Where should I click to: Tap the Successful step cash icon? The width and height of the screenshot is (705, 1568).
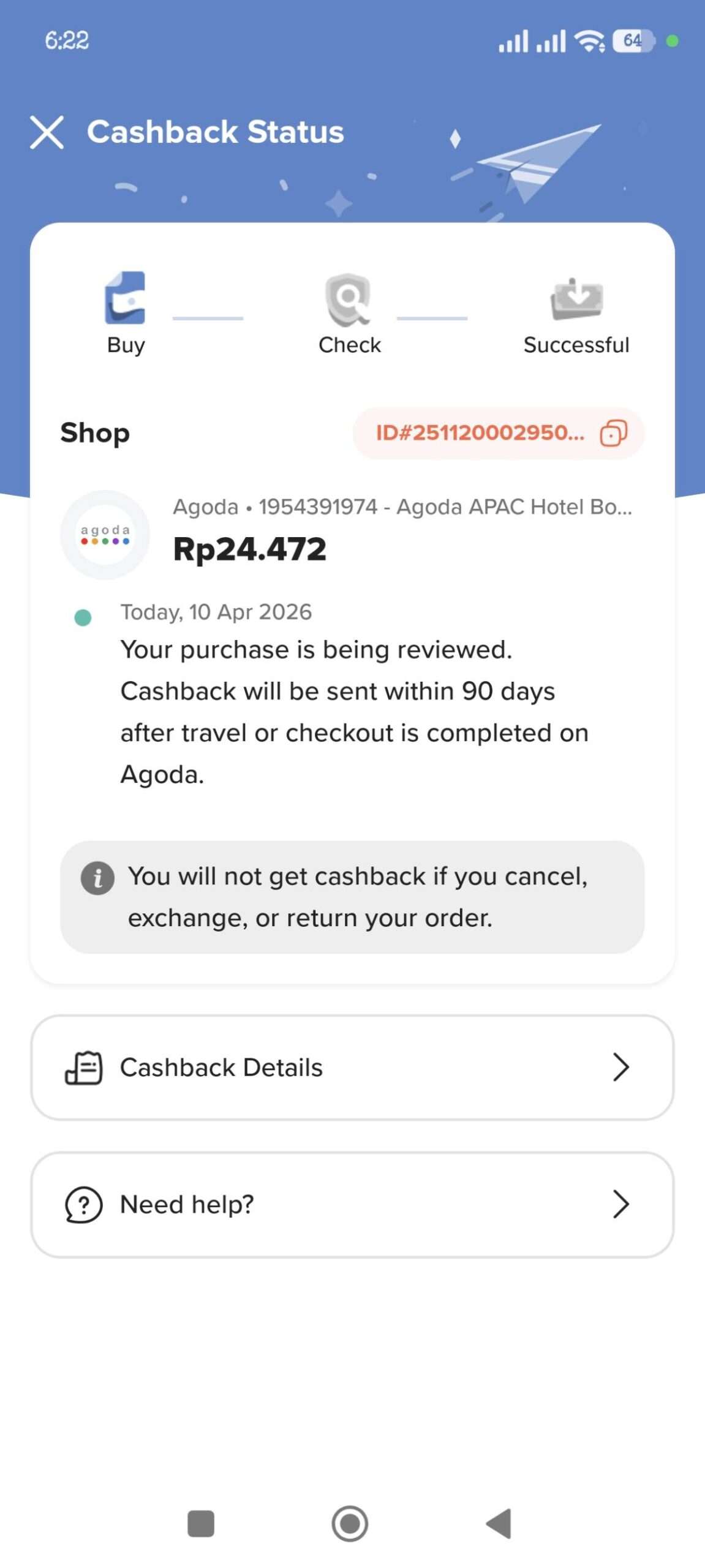pyautogui.click(x=576, y=299)
